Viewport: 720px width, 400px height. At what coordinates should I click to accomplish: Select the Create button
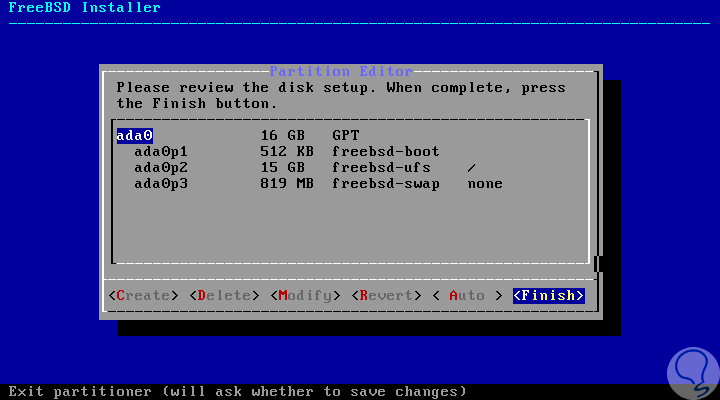coord(143,295)
